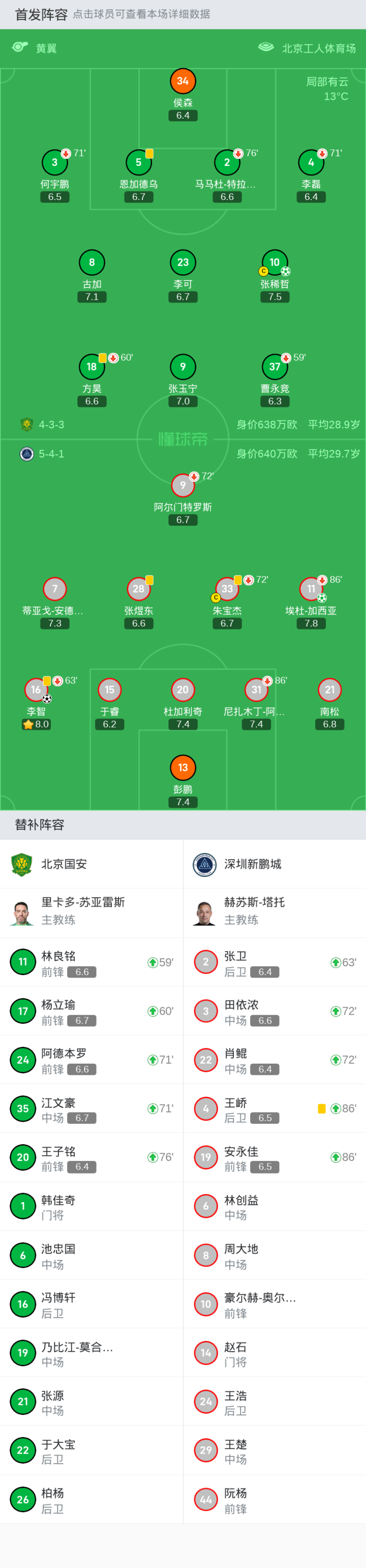Tap 李智 number 16 player icon
The width and height of the screenshot is (366, 1568).
(36, 690)
